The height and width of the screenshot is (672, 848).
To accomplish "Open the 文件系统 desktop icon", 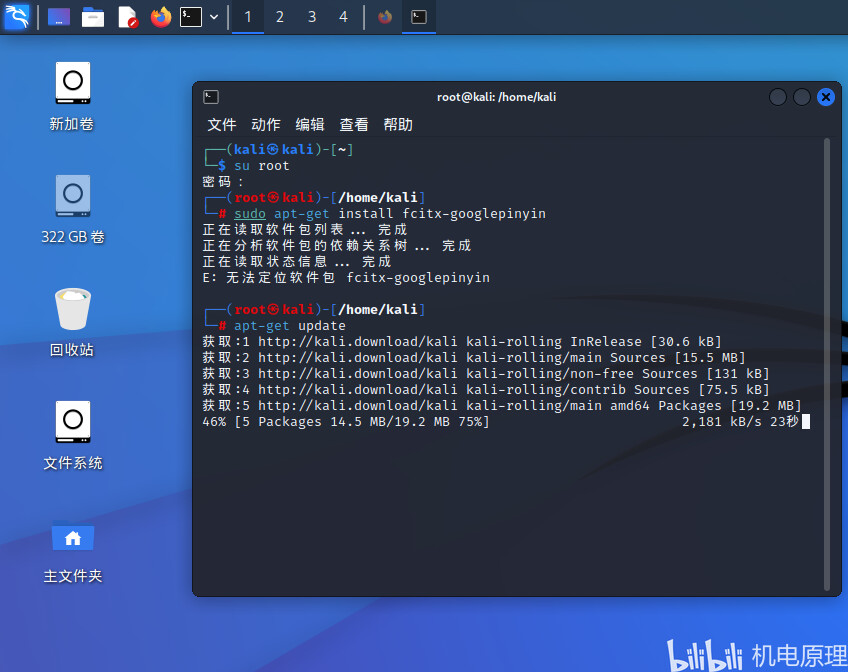I will coord(72,435).
